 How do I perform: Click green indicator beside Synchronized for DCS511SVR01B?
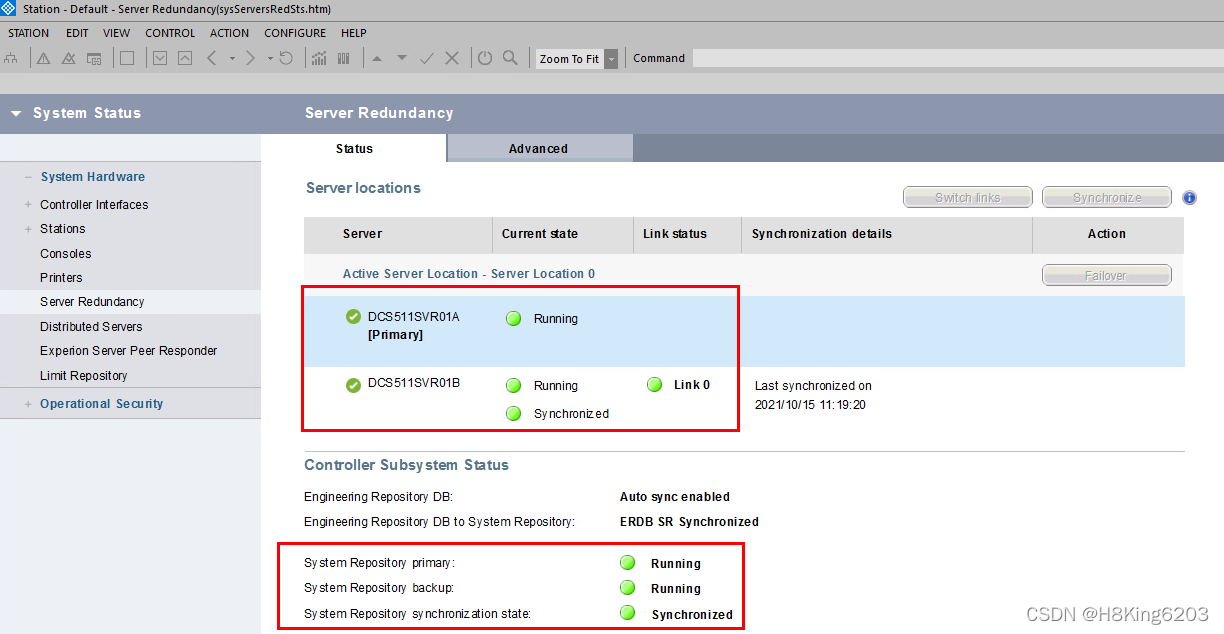513,413
